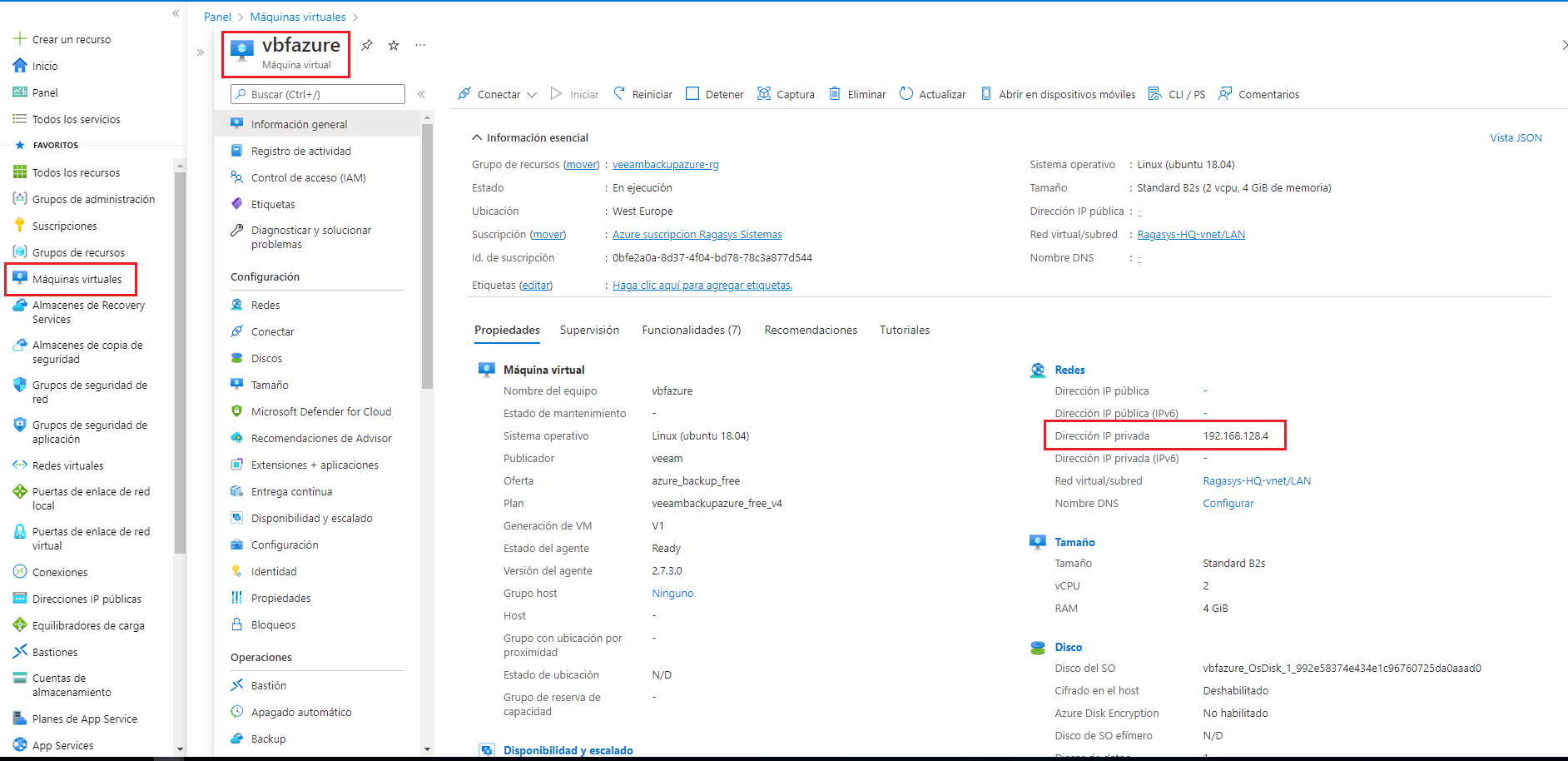Click the Máquinas virtuales monitor icon in sidebar
This screenshot has width=1568, height=761.
(20, 278)
